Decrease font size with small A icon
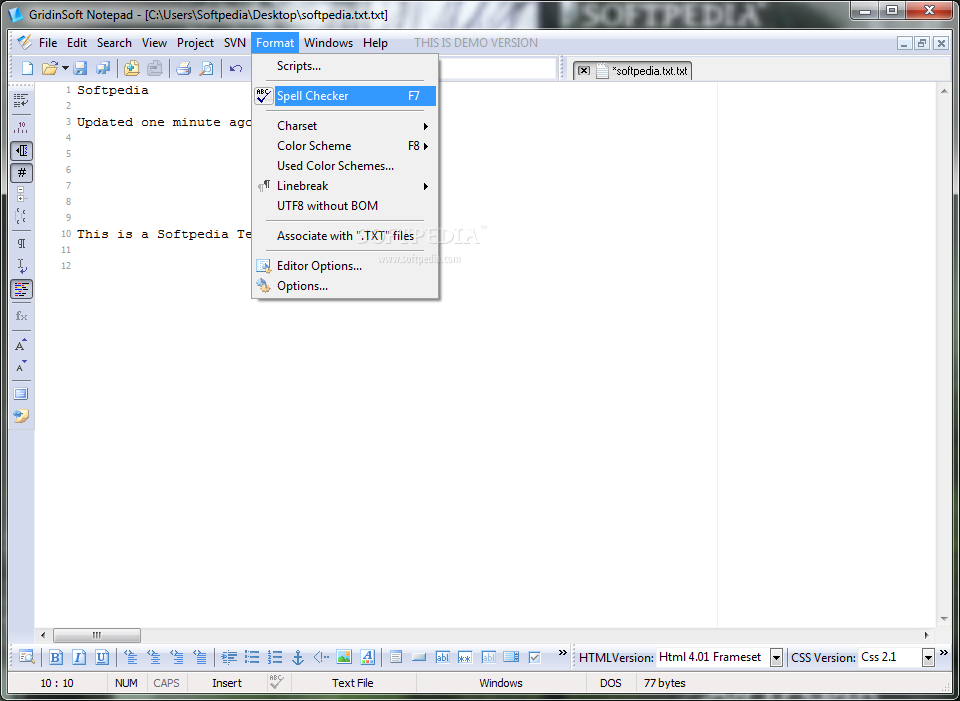Image resolution: width=960 pixels, height=701 pixels. pos(21,367)
